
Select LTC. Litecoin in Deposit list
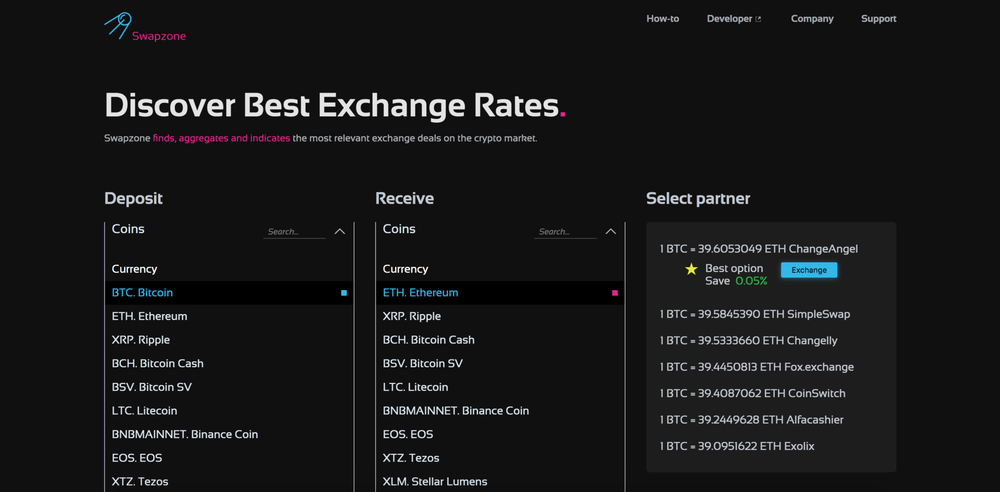pos(229,411)
